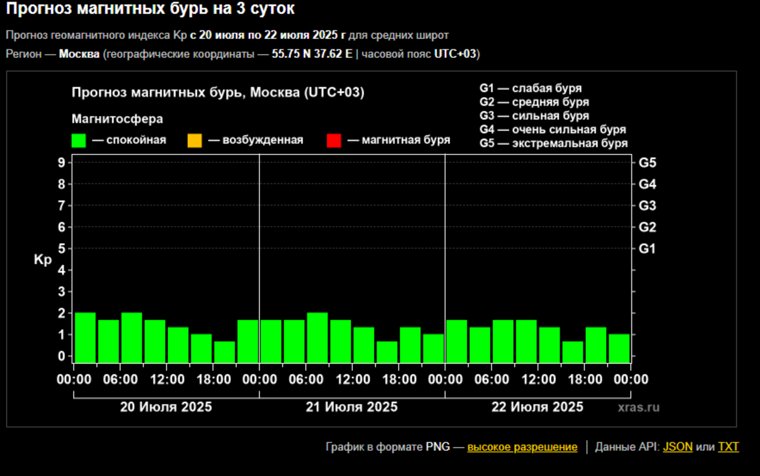
Task: Click the green спокойная legend swatch
Action: pyautogui.click(x=79, y=141)
